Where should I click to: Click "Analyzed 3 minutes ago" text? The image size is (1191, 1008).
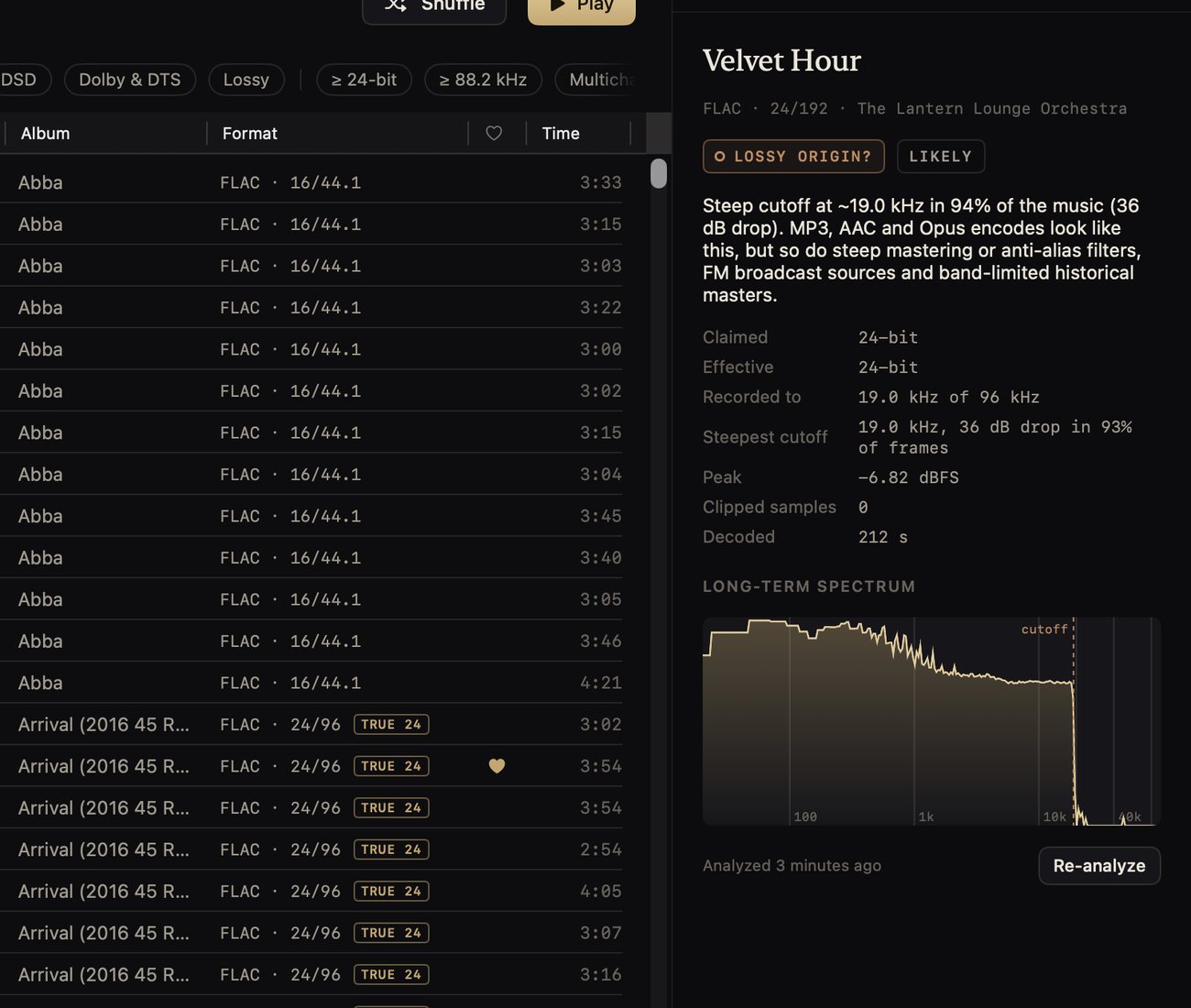(x=792, y=866)
